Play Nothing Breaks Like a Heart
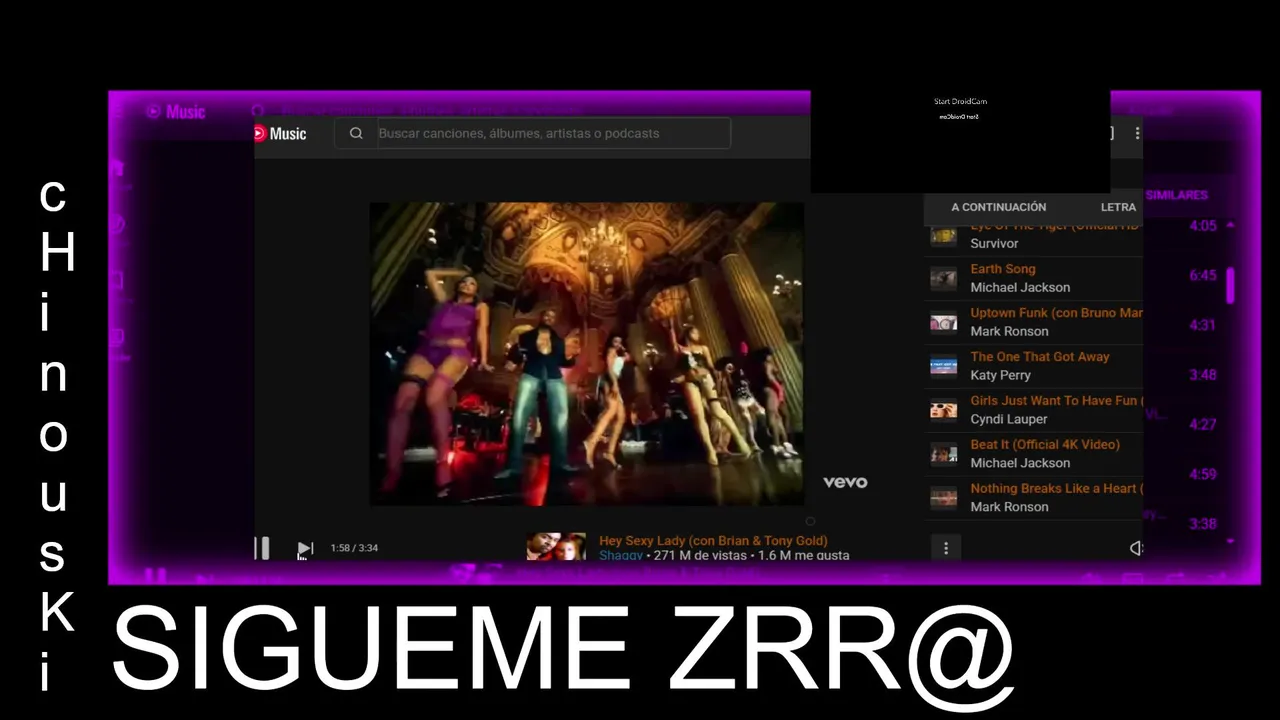Image resolution: width=1280 pixels, height=720 pixels. pos(1056,489)
